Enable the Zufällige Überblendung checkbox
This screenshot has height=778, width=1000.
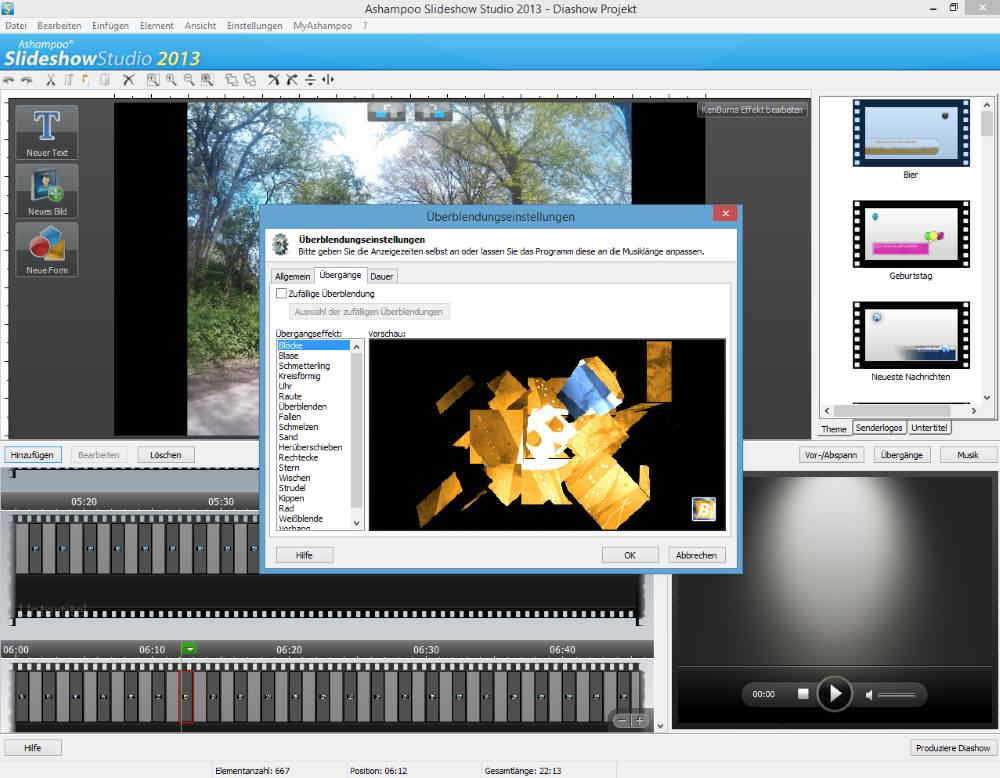tap(281, 294)
